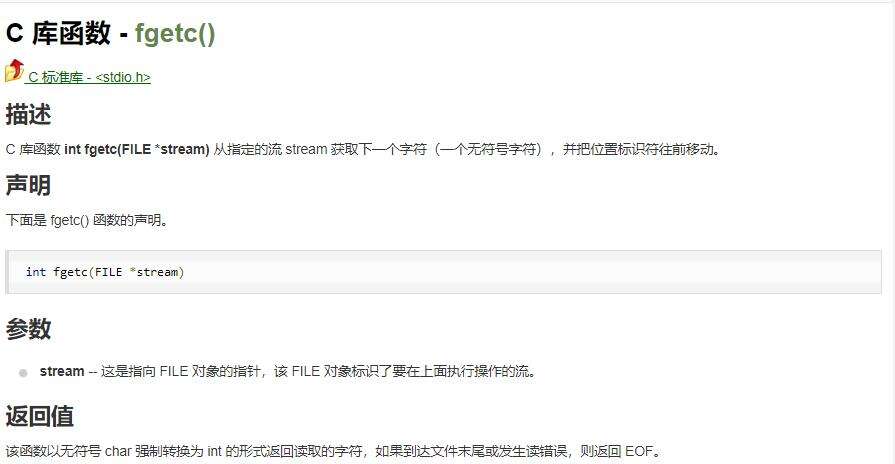Click bold int fgetc(FILE *stream) in description
Screen dimensions: 895x464
[x=137, y=149]
